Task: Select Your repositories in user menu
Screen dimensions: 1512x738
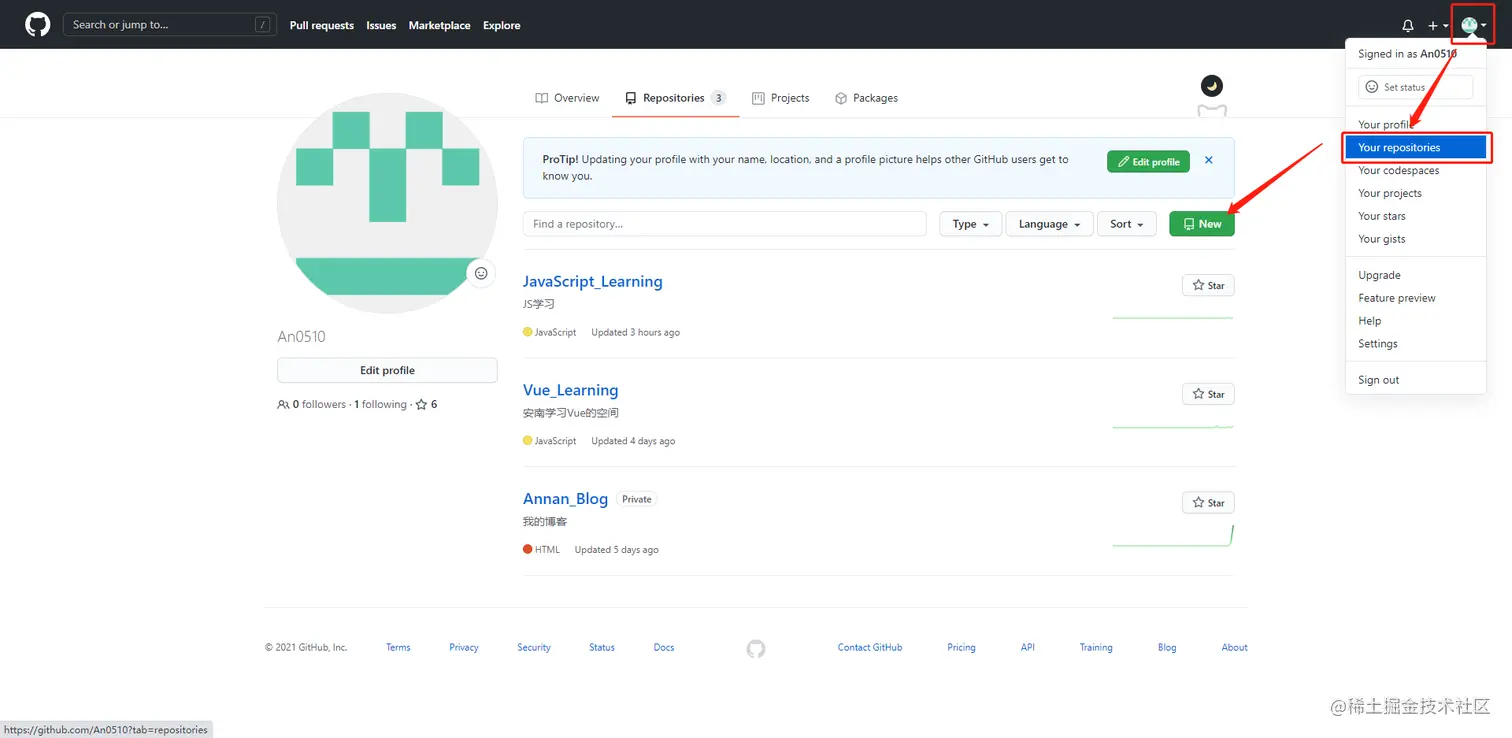Action: click(x=1415, y=147)
